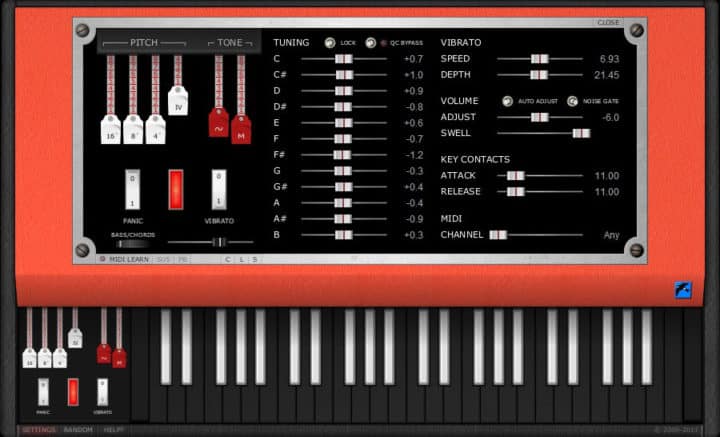The width and height of the screenshot is (720, 437).
Task: Click the F tuning slider handle
Action: [x=343, y=139]
